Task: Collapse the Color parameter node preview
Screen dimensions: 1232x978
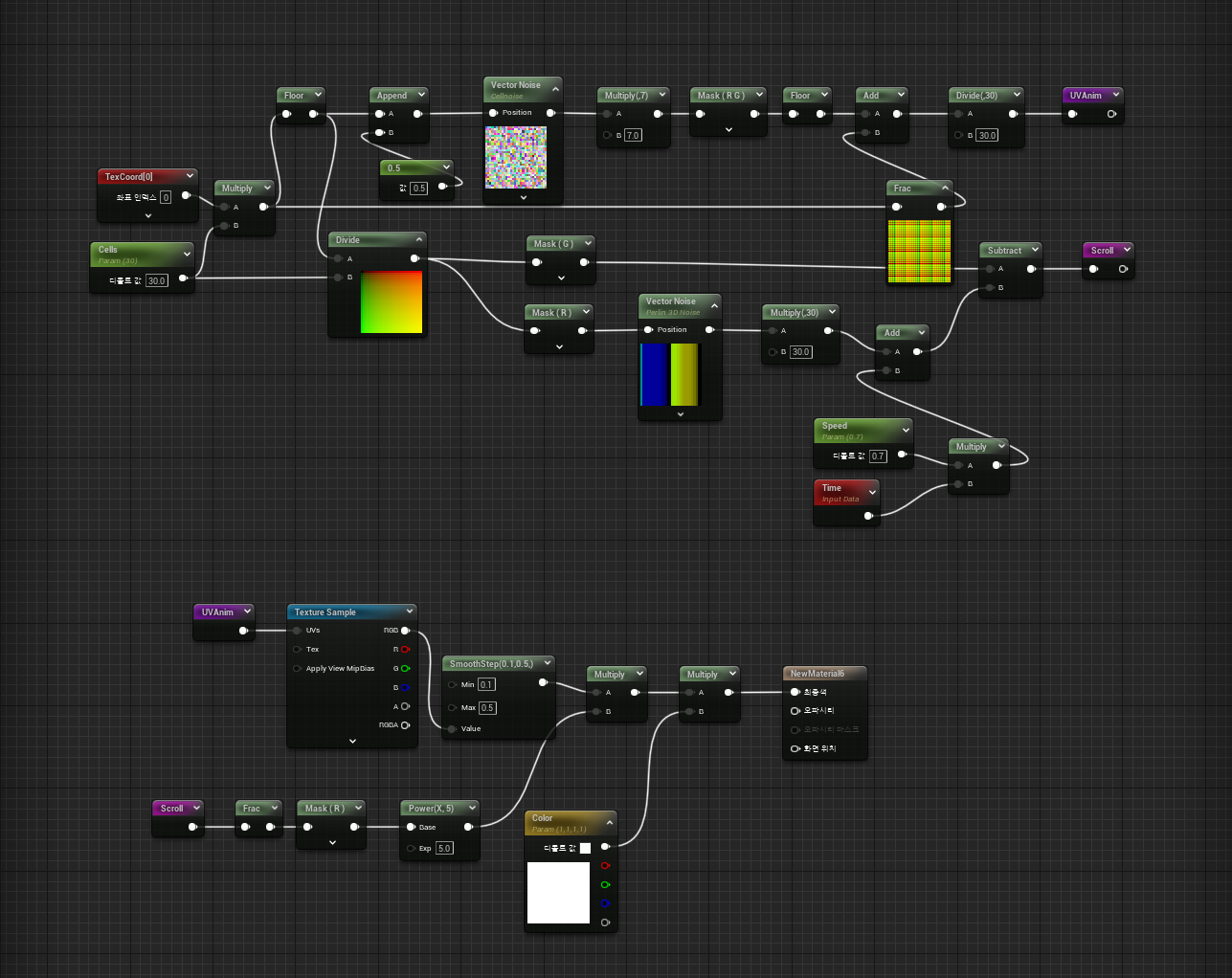Action: 610,822
